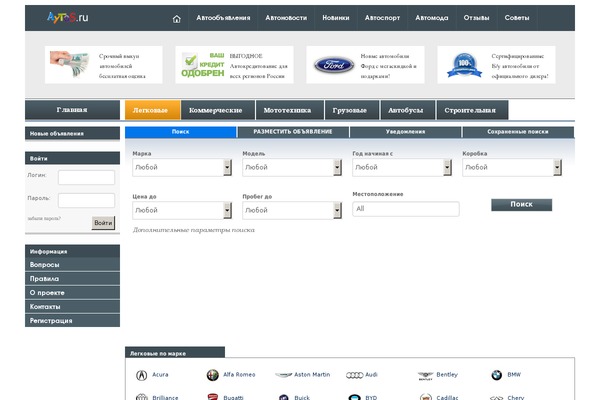600x400 pixels.
Task: Open the Aston Martin brand link
Action: (312, 375)
